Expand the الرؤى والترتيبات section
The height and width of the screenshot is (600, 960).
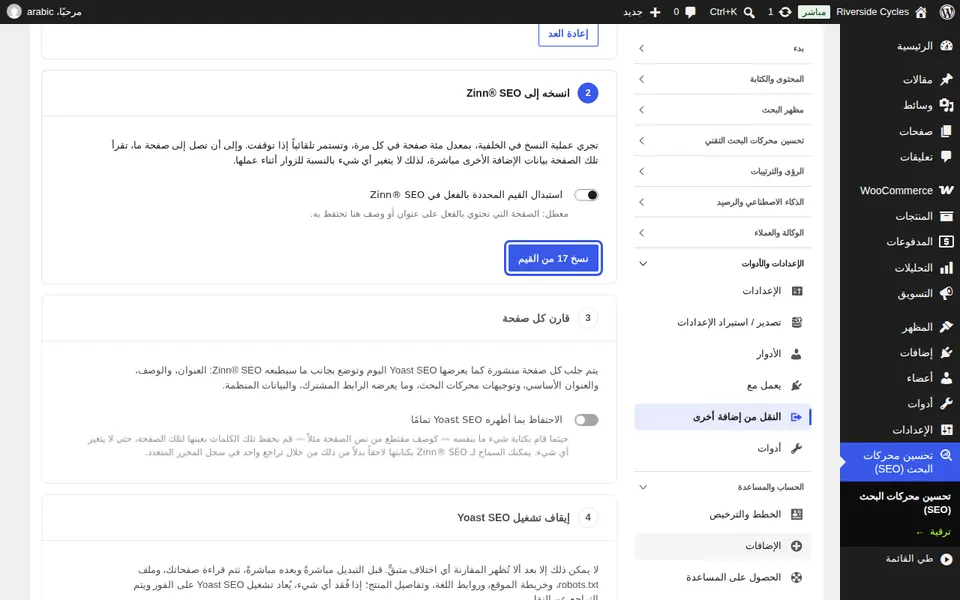[x=723, y=171]
